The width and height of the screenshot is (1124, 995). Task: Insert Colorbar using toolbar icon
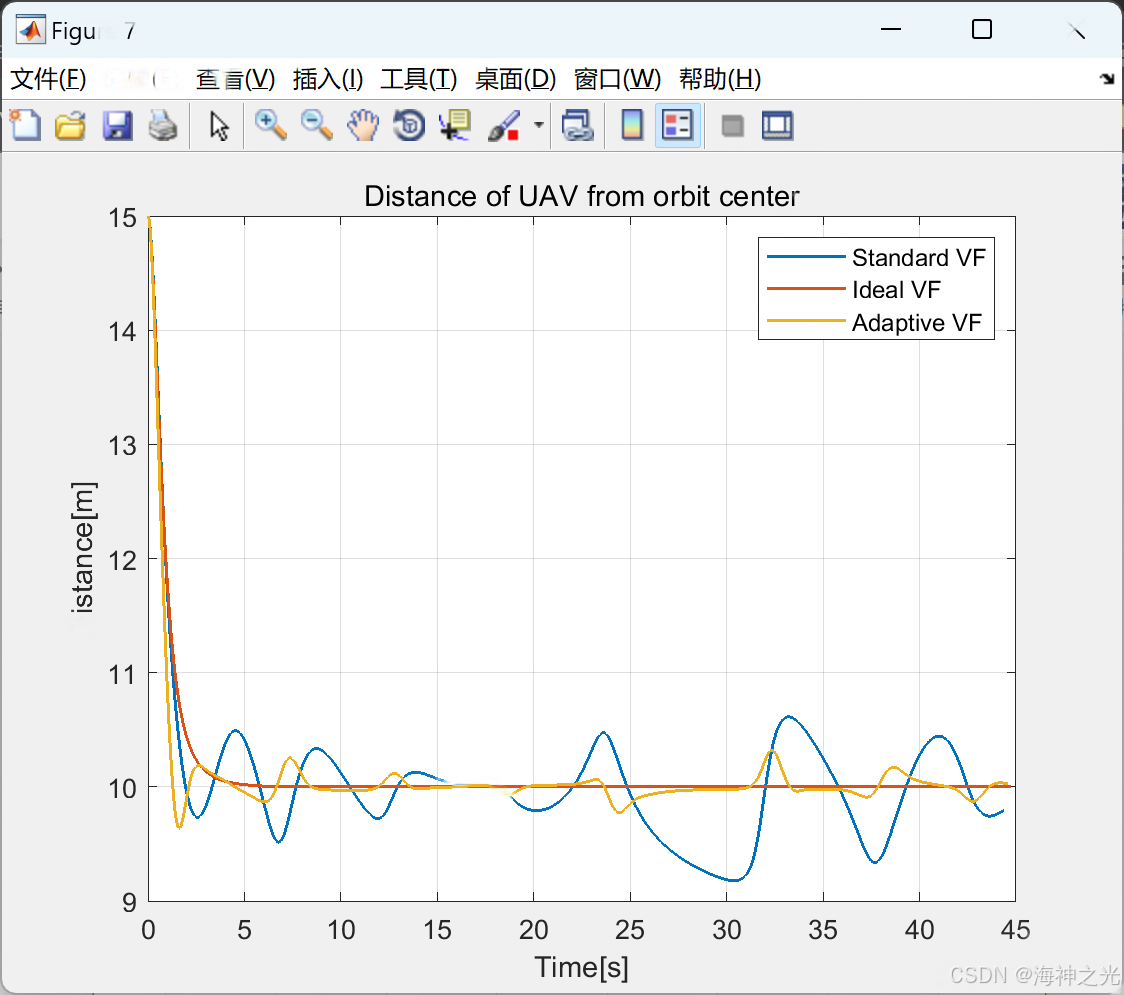point(632,125)
